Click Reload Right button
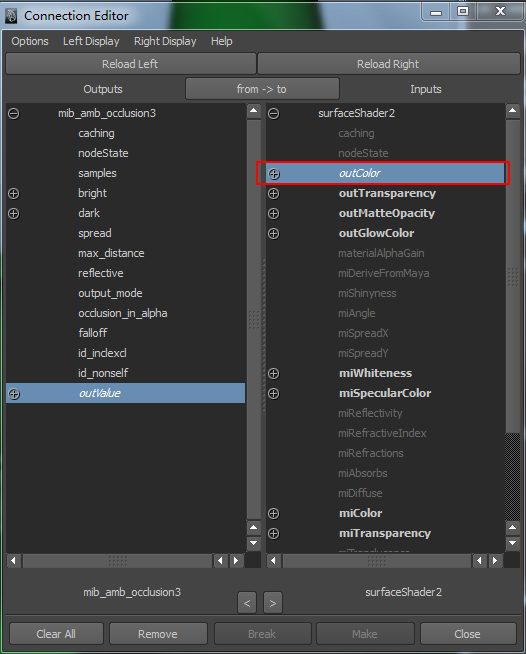526x654 pixels. 389,64
